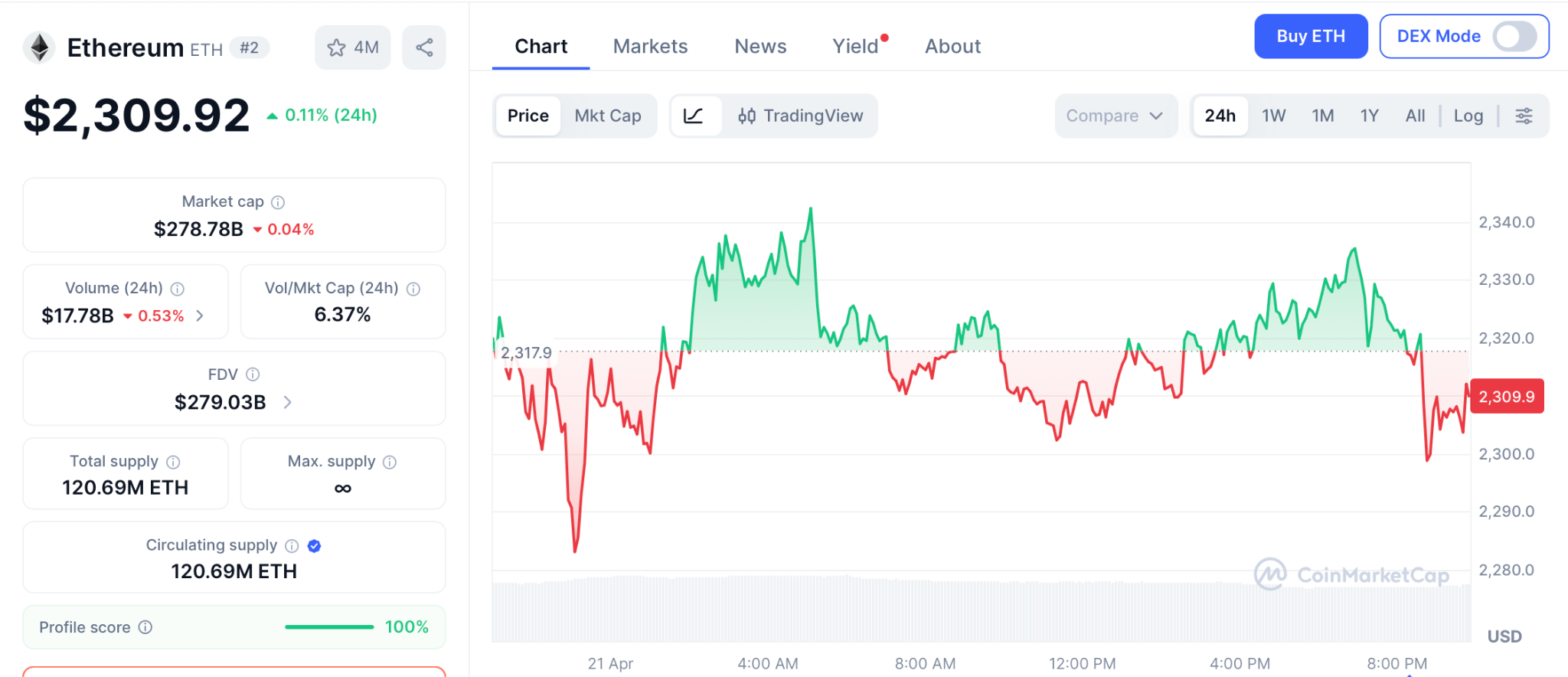Click the FDV info icon
The image size is (1568, 677).
tap(253, 374)
